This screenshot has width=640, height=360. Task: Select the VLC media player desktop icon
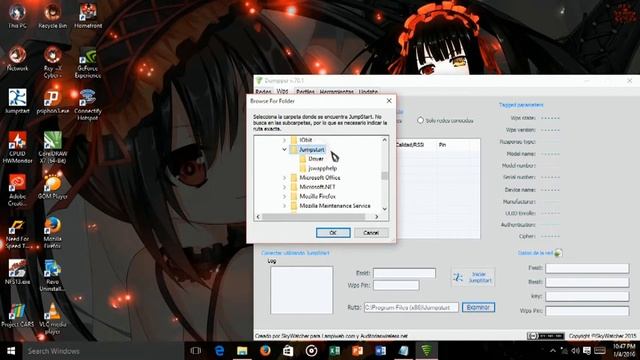pos(52,319)
